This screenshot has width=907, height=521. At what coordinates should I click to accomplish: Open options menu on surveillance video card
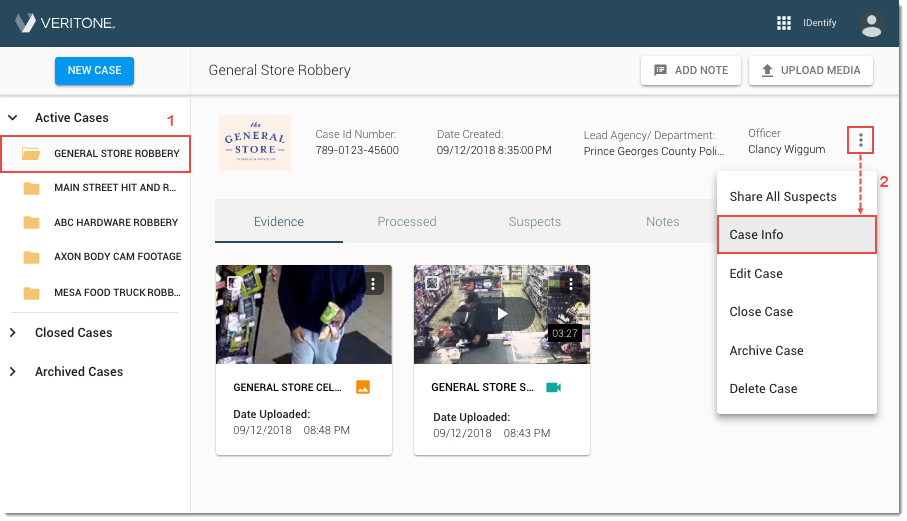coord(570,284)
